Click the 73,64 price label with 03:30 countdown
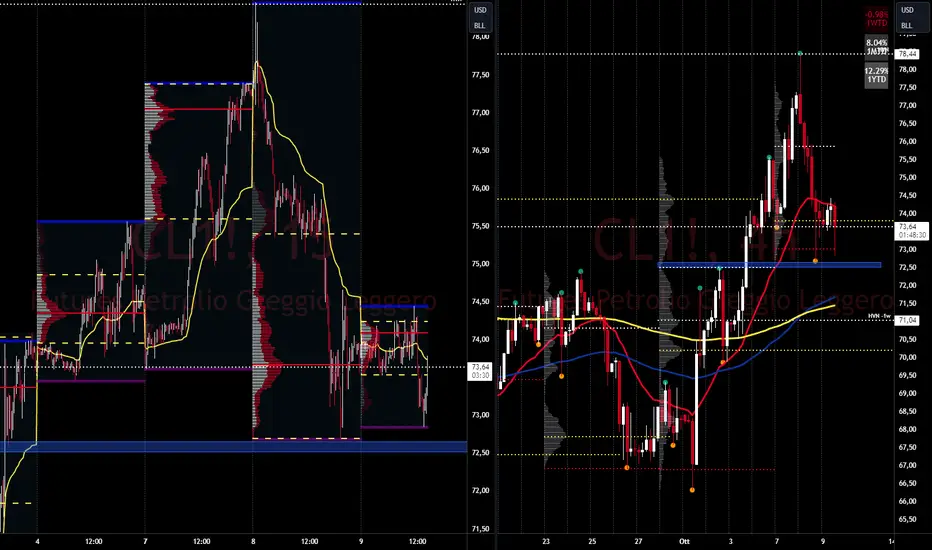The image size is (932, 550). pyautogui.click(x=480, y=371)
